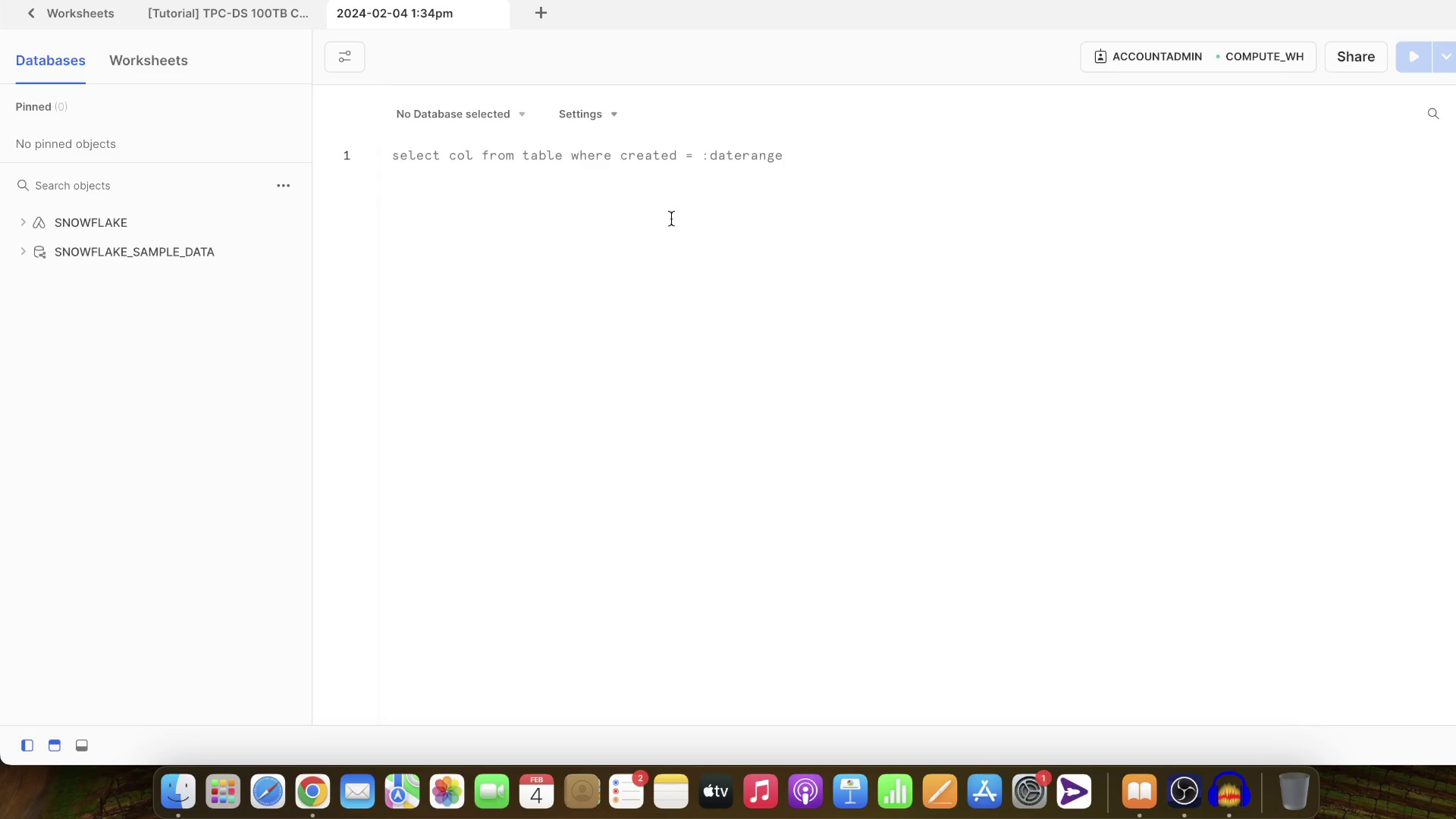Open the filter sliders icon button

pos(344,57)
